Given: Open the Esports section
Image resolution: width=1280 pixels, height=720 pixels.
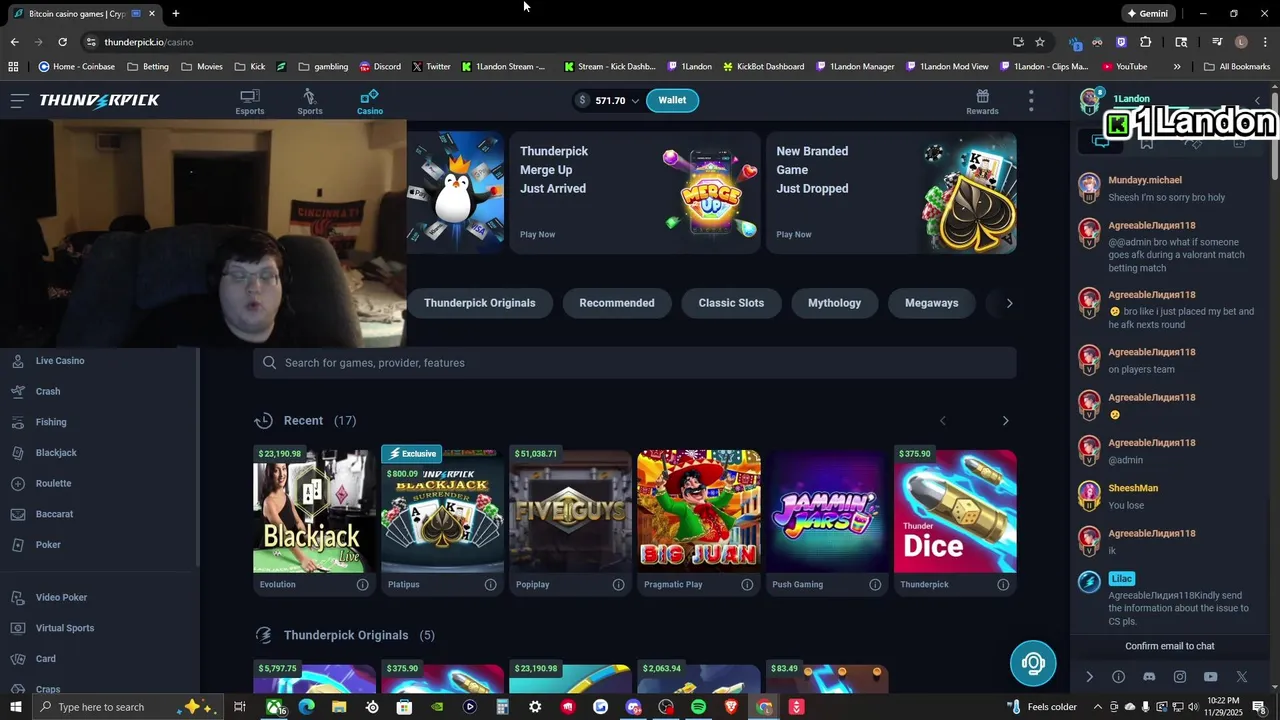Looking at the screenshot, I should tap(250, 102).
